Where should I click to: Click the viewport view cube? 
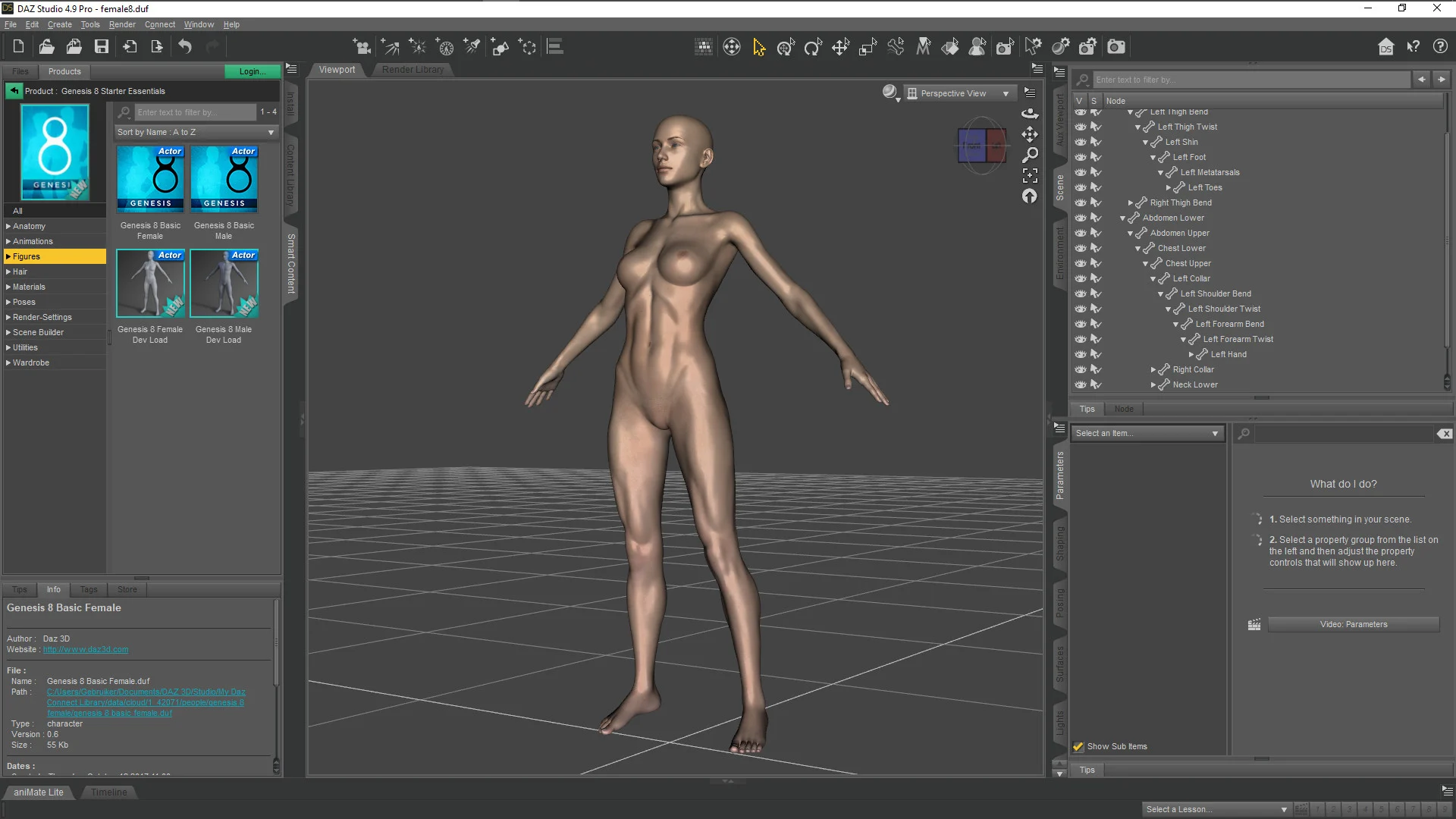point(982,146)
